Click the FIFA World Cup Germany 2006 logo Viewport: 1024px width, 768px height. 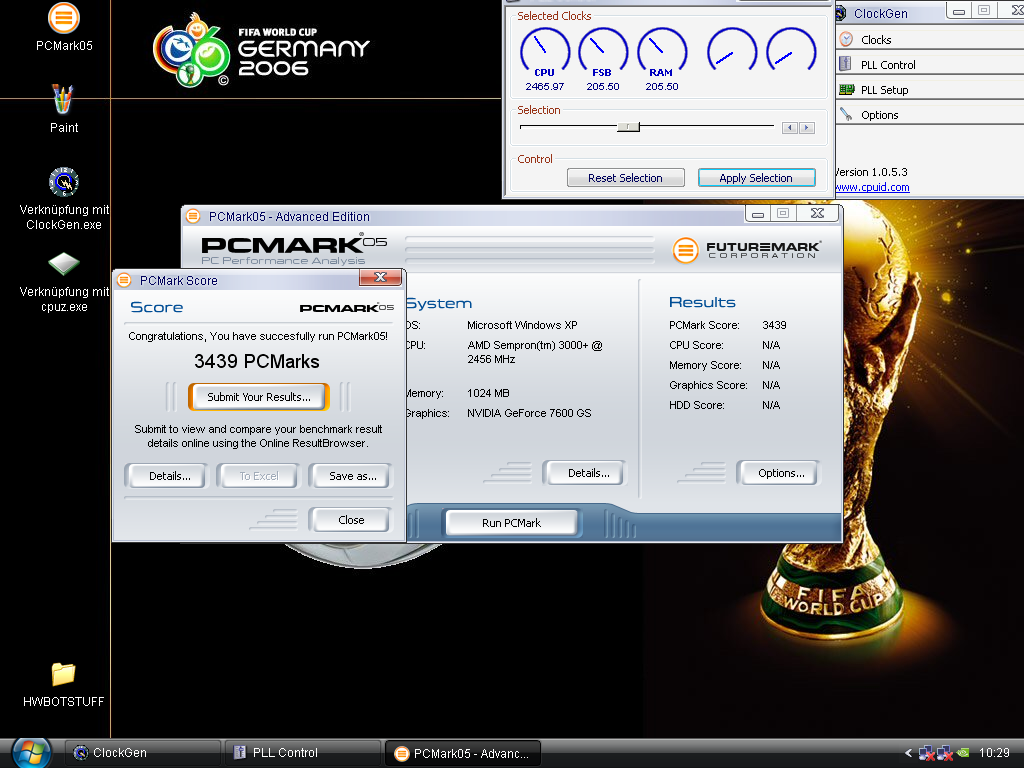[261, 50]
